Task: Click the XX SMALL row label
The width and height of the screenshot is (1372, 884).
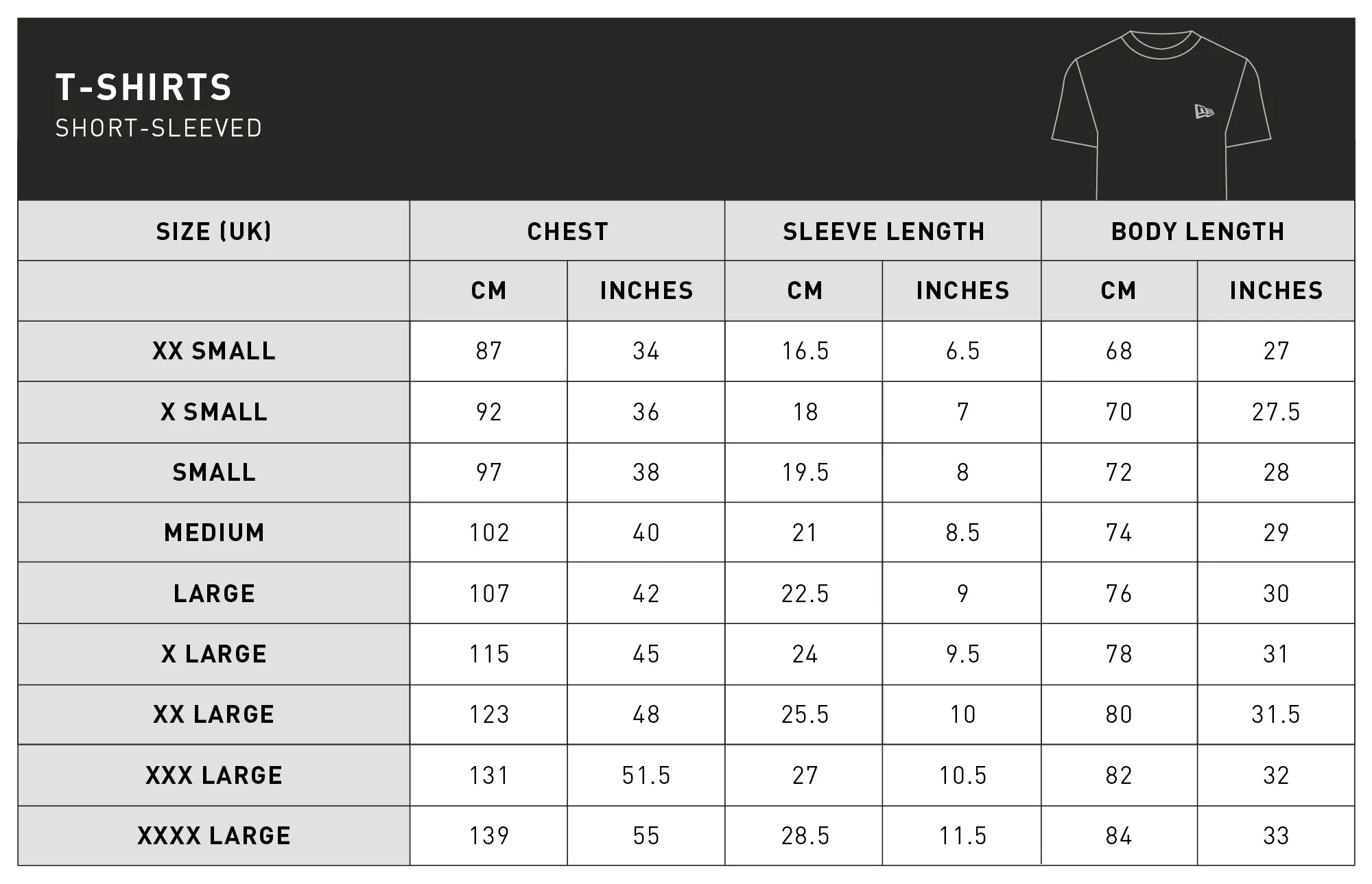Action: click(x=214, y=351)
